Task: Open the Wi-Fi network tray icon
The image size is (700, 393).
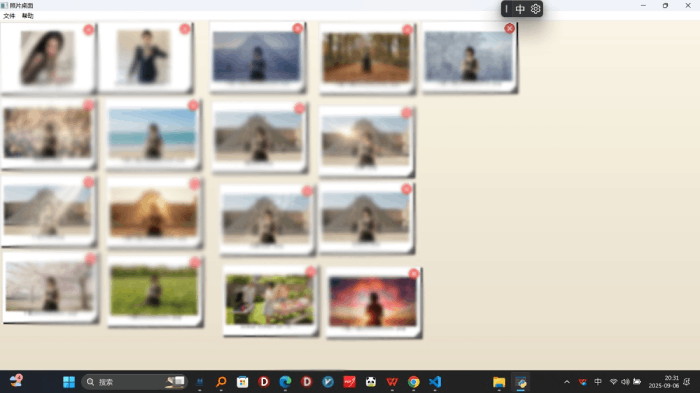Action: (x=613, y=382)
